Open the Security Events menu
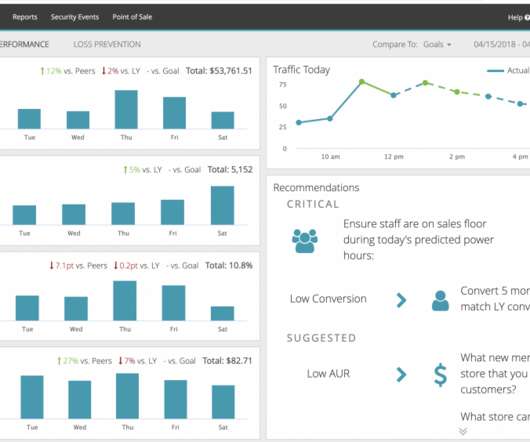 [75, 17]
